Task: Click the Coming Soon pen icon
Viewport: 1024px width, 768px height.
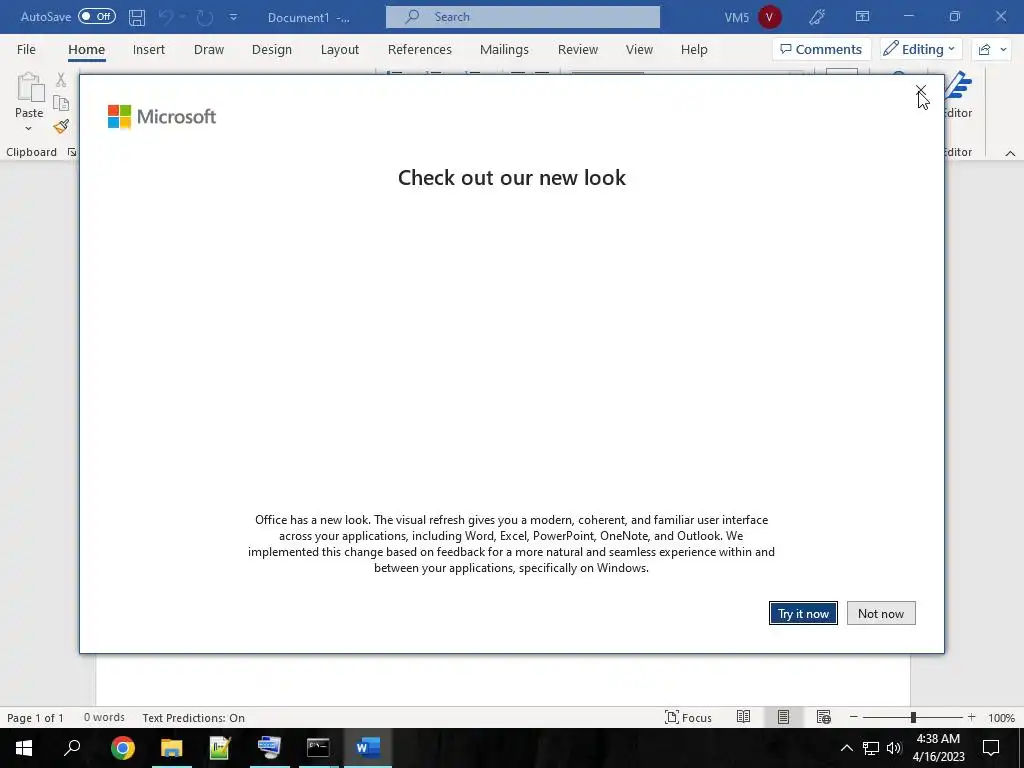Action: (x=817, y=17)
